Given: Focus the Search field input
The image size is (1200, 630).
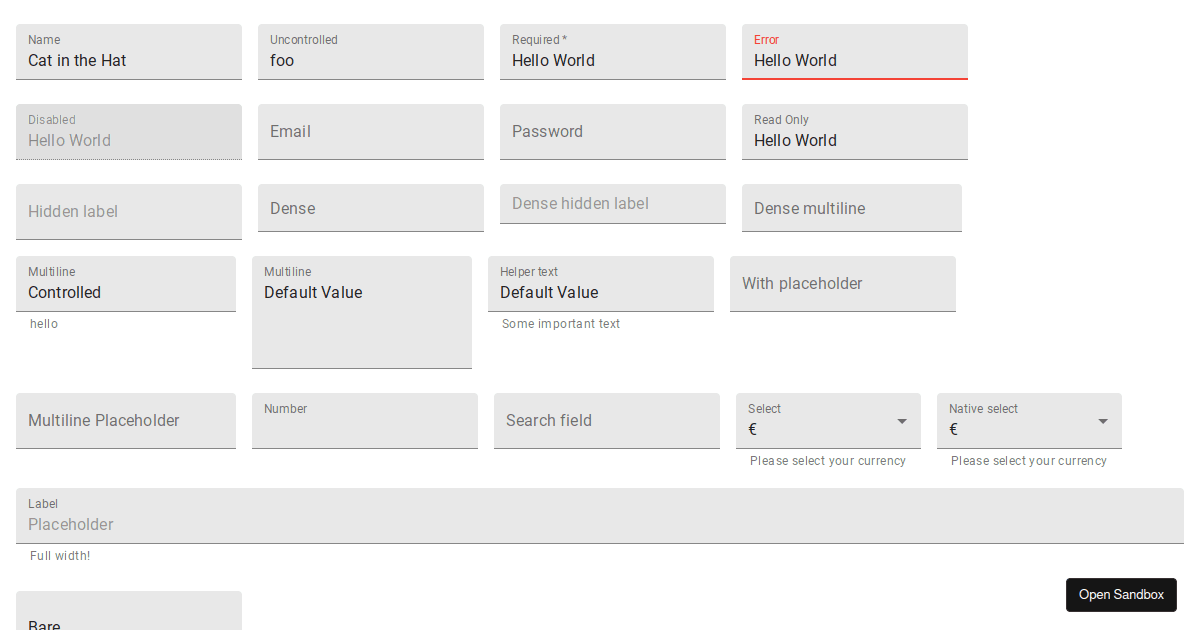Looking at the screenshot, I should [x=607, y=421].
